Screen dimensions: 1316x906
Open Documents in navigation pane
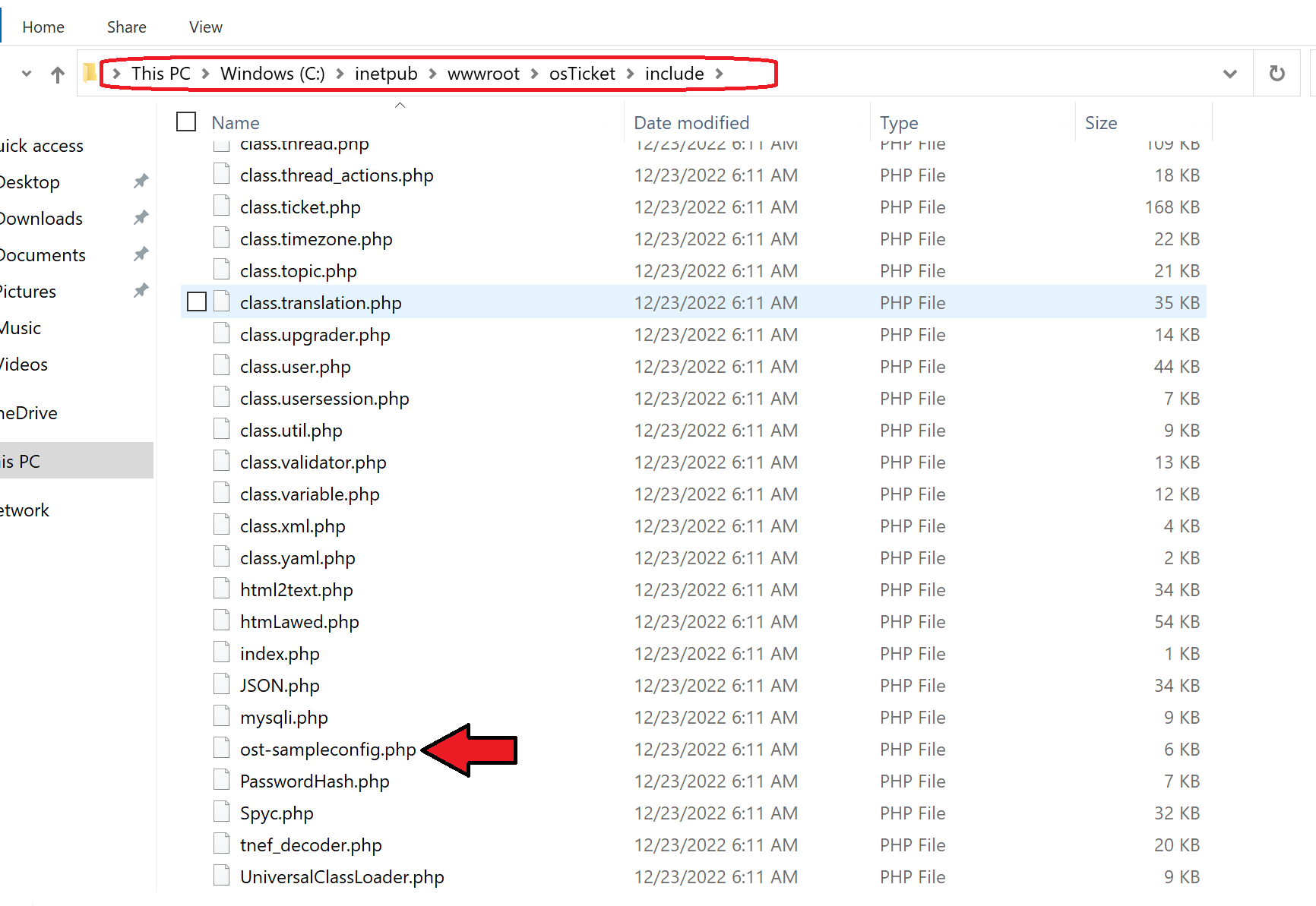click(43, 255)
